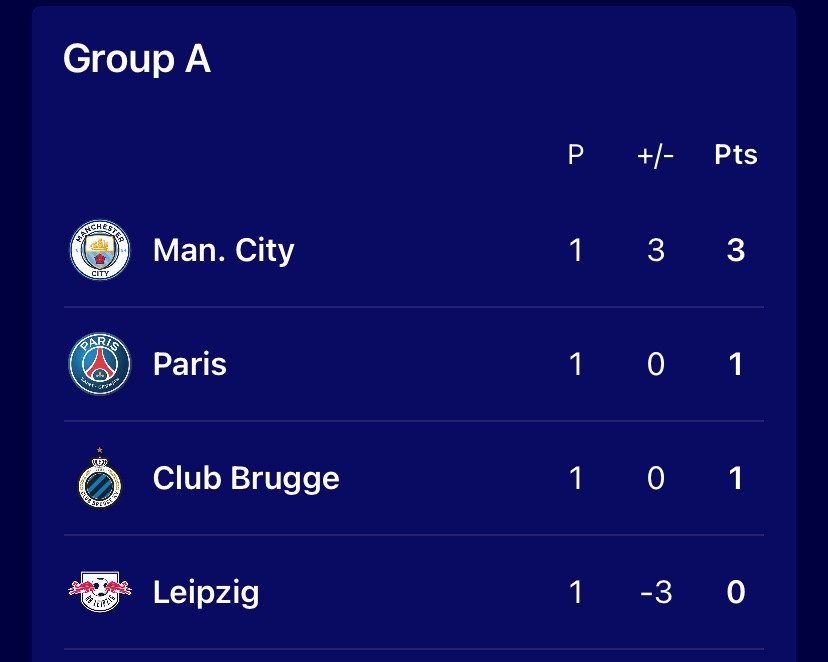This screenshot has height=662, width=828.
Task: Click the Paris Saint-Germain crest
Action: [100, 364]
